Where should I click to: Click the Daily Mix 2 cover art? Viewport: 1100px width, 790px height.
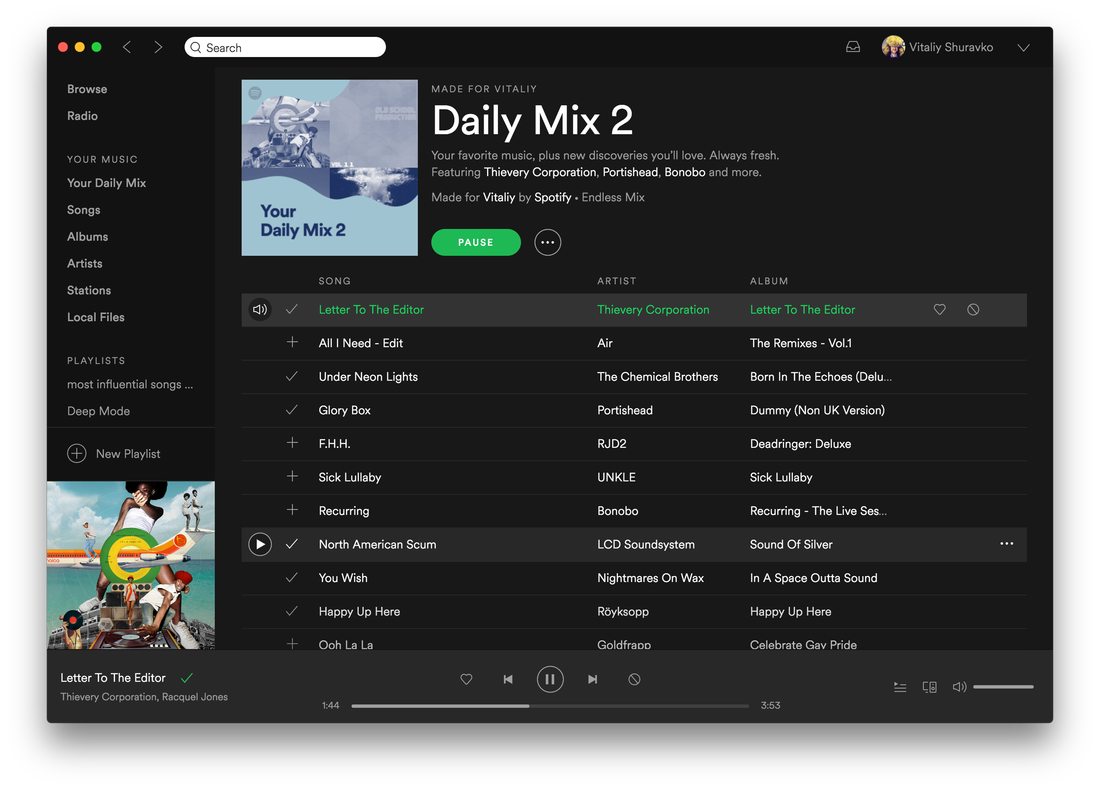tap(330, 168)
